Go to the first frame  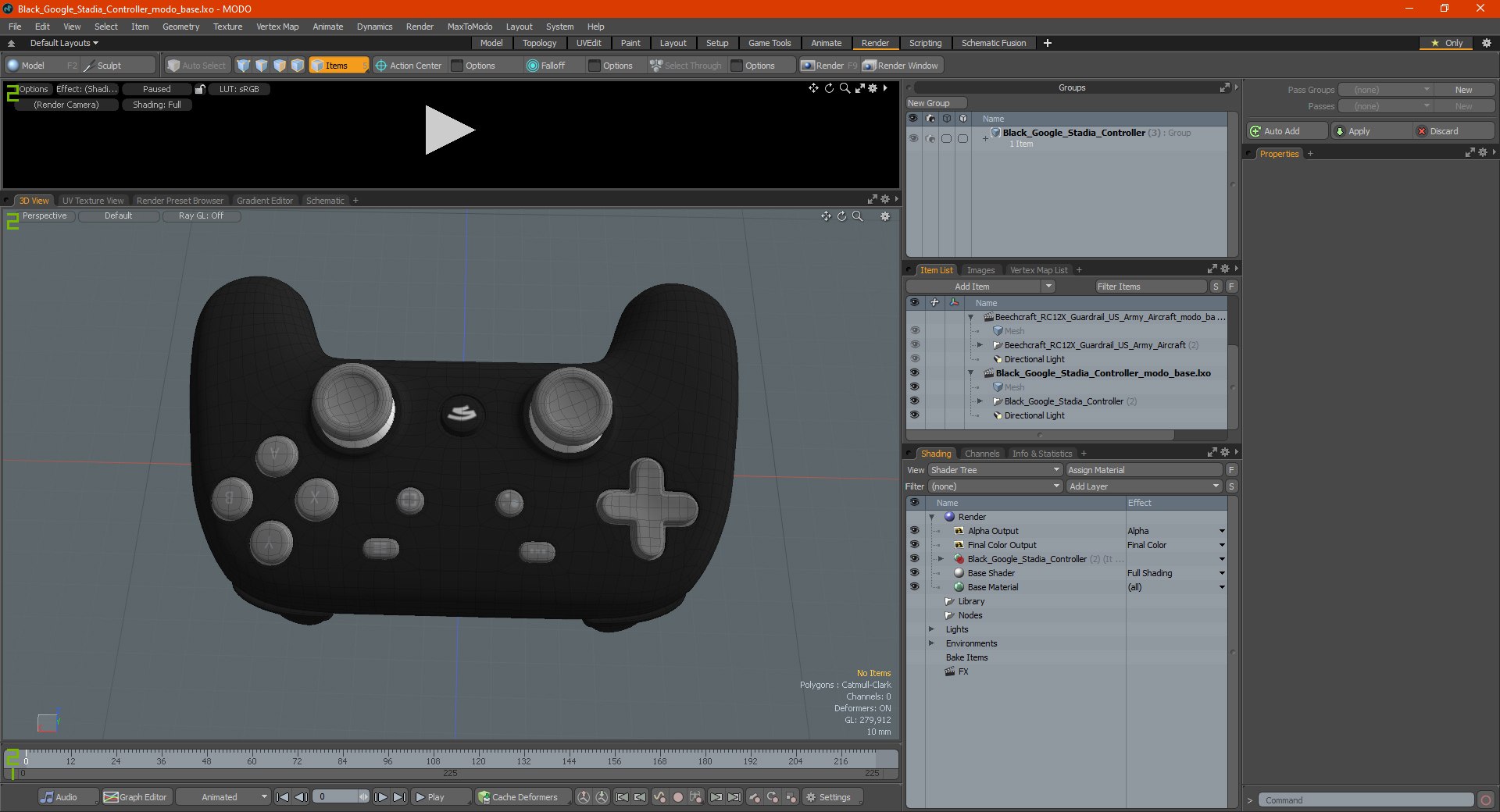[283, 797]
